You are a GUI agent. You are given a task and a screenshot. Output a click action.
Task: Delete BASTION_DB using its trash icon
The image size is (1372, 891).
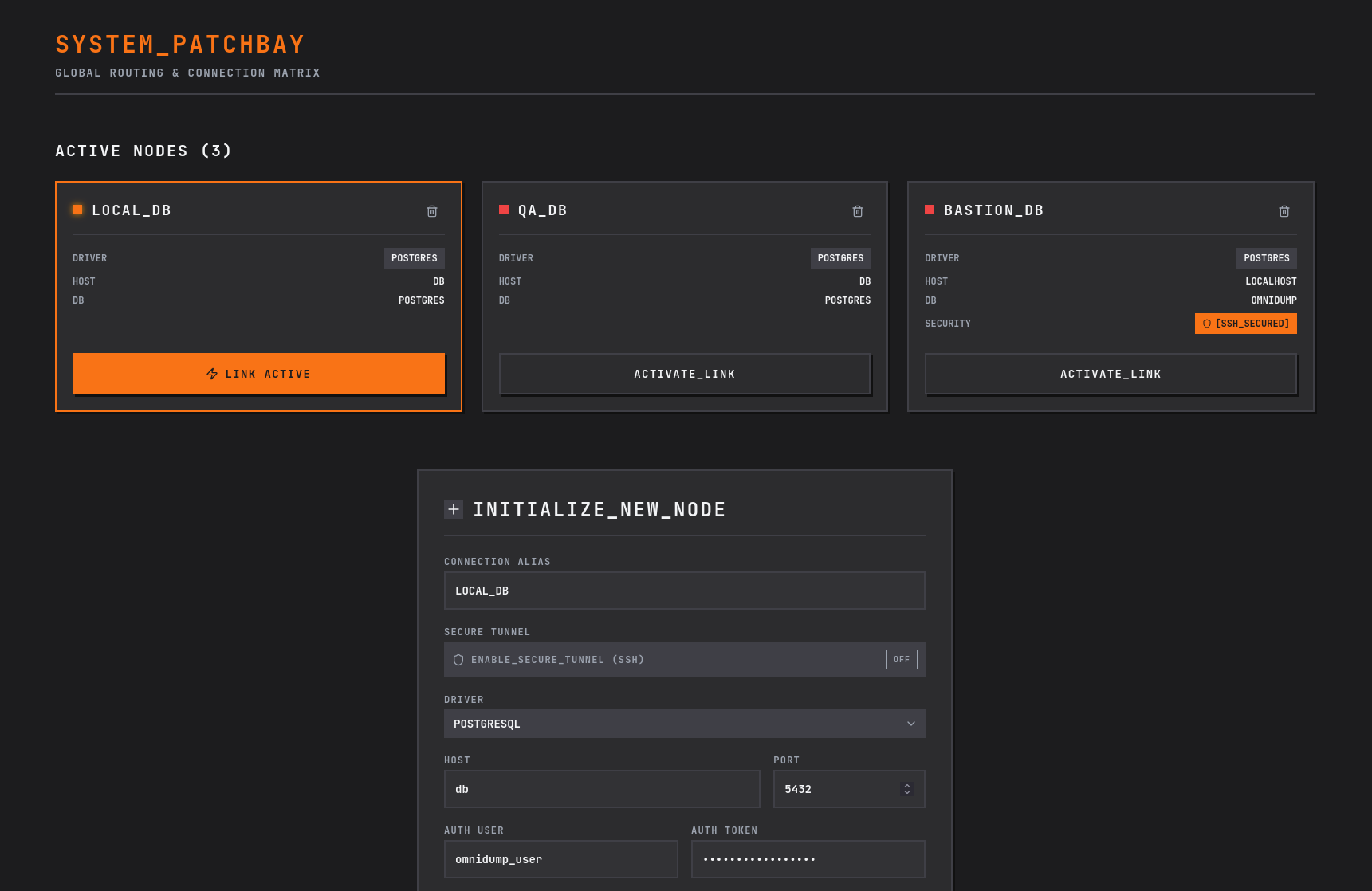(x=1284, y=211)
